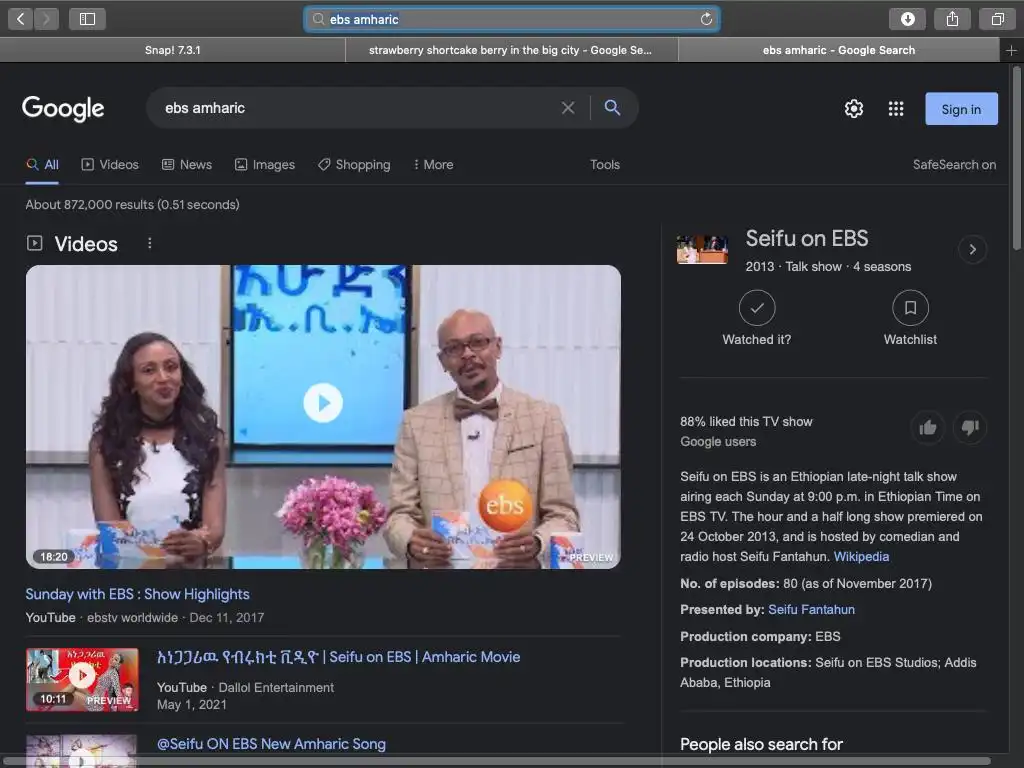Screen dimensions: 1024x768
Task: Switch to the Snap! 7.3.1 tab
Action: [172, 50]
